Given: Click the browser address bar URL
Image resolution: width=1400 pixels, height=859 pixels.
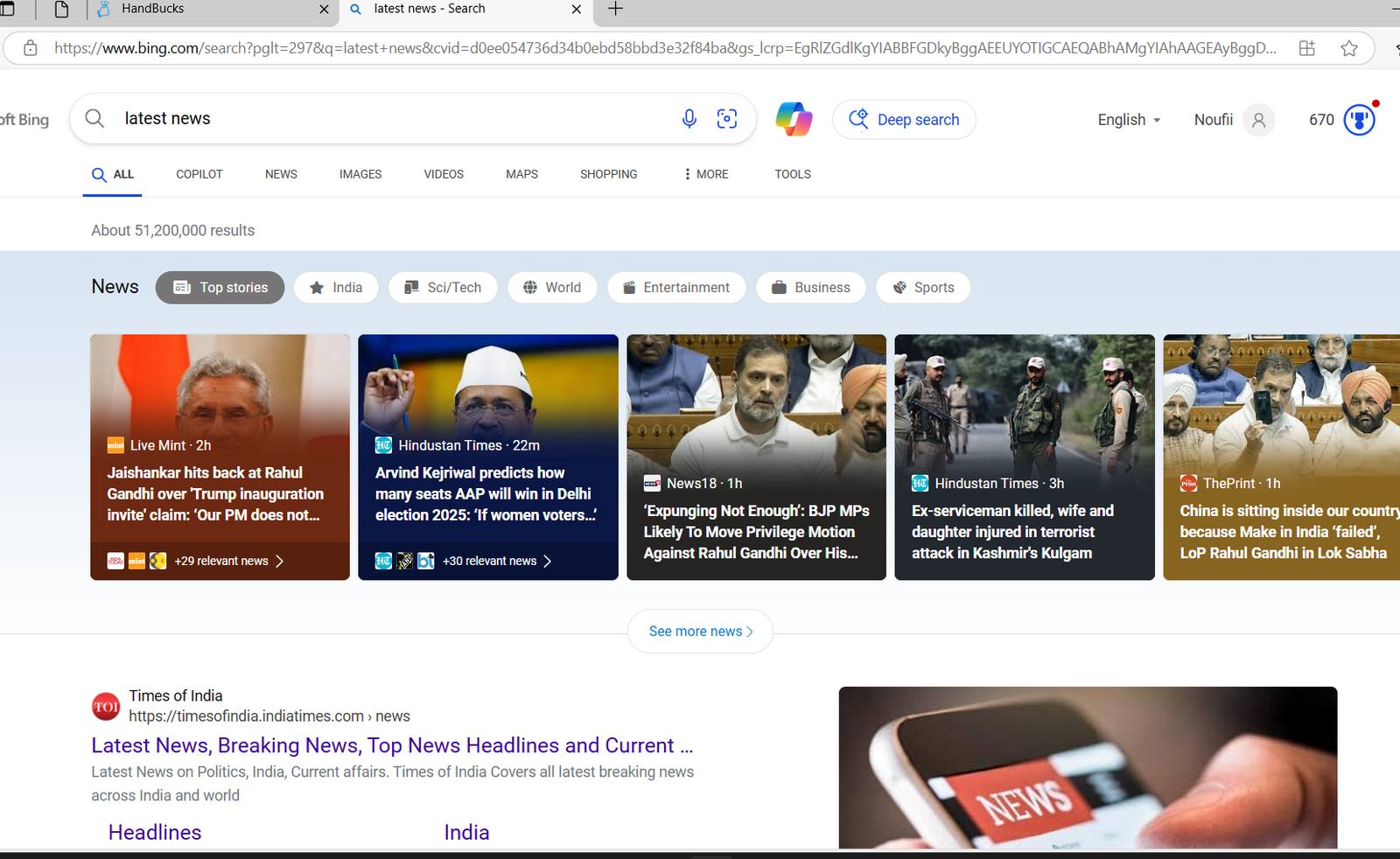Looking at the screenshot, I should [665, 48].
